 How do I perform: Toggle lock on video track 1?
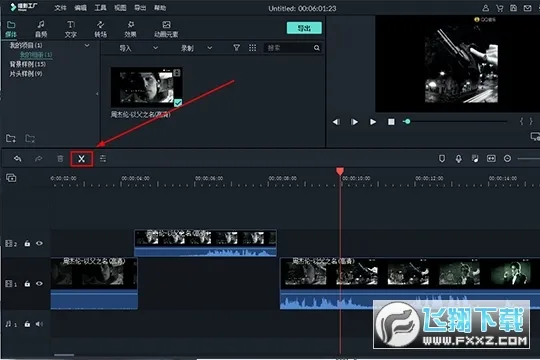[27, 284]
